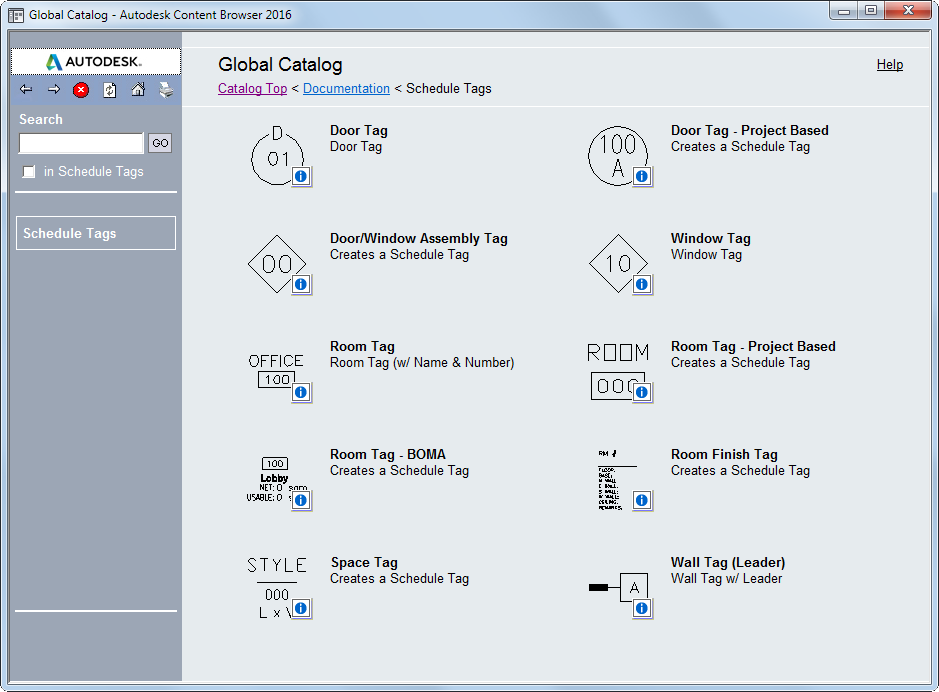This screenshot has height=692, width=939.
Task: Follow the Catalog Top breadcrumb link
Action: 253,89
